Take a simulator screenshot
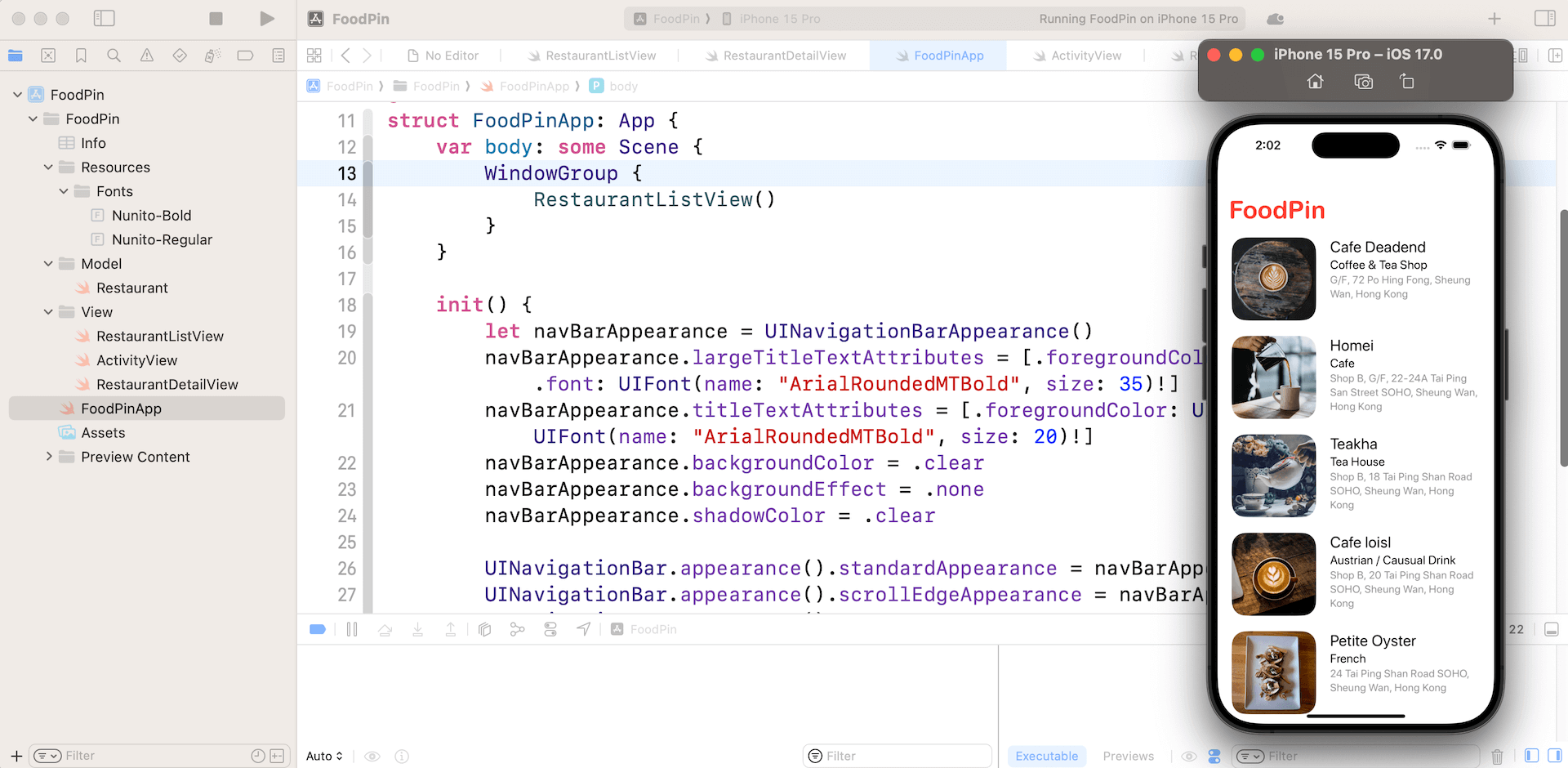 click(x=1363, y=82)
